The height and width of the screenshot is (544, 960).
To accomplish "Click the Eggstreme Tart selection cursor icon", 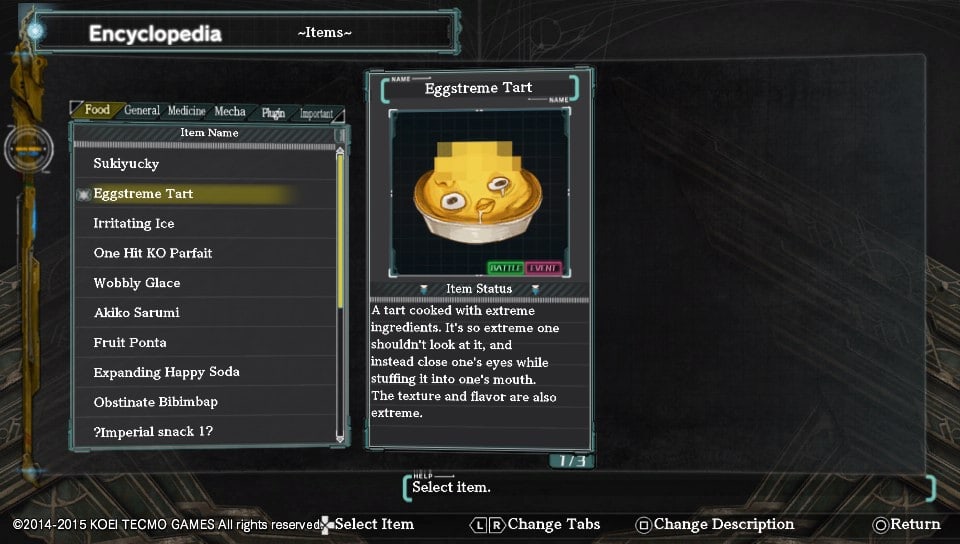I will (x=83, y=194).
